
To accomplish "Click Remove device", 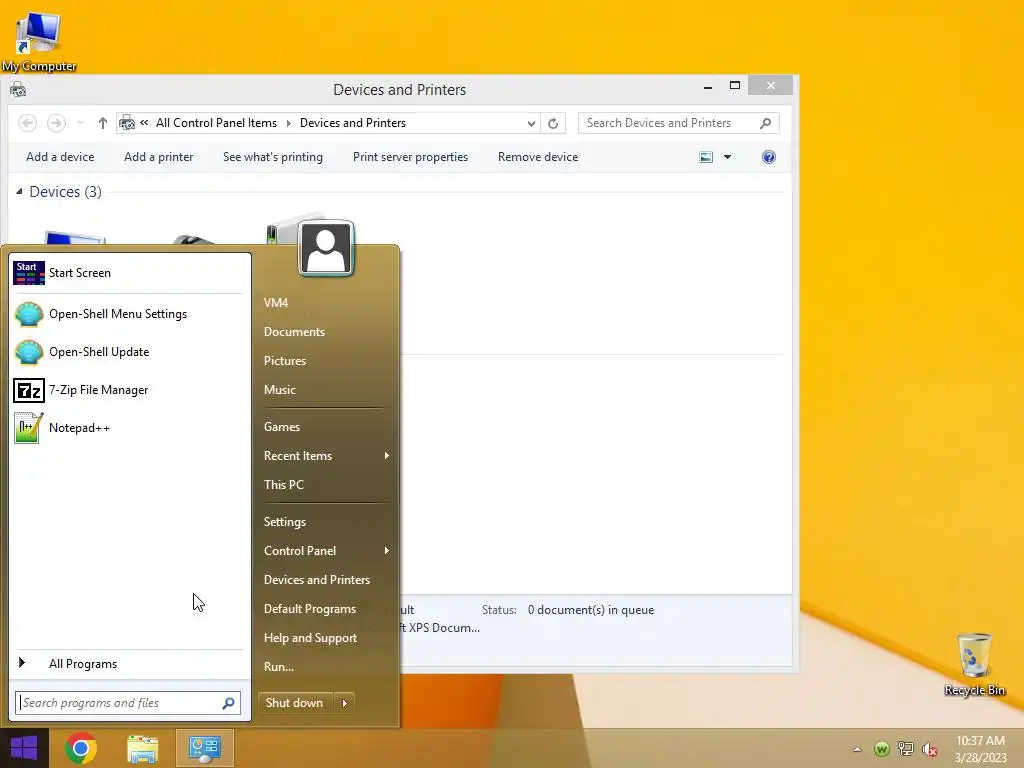I will [x=538, y=157].
